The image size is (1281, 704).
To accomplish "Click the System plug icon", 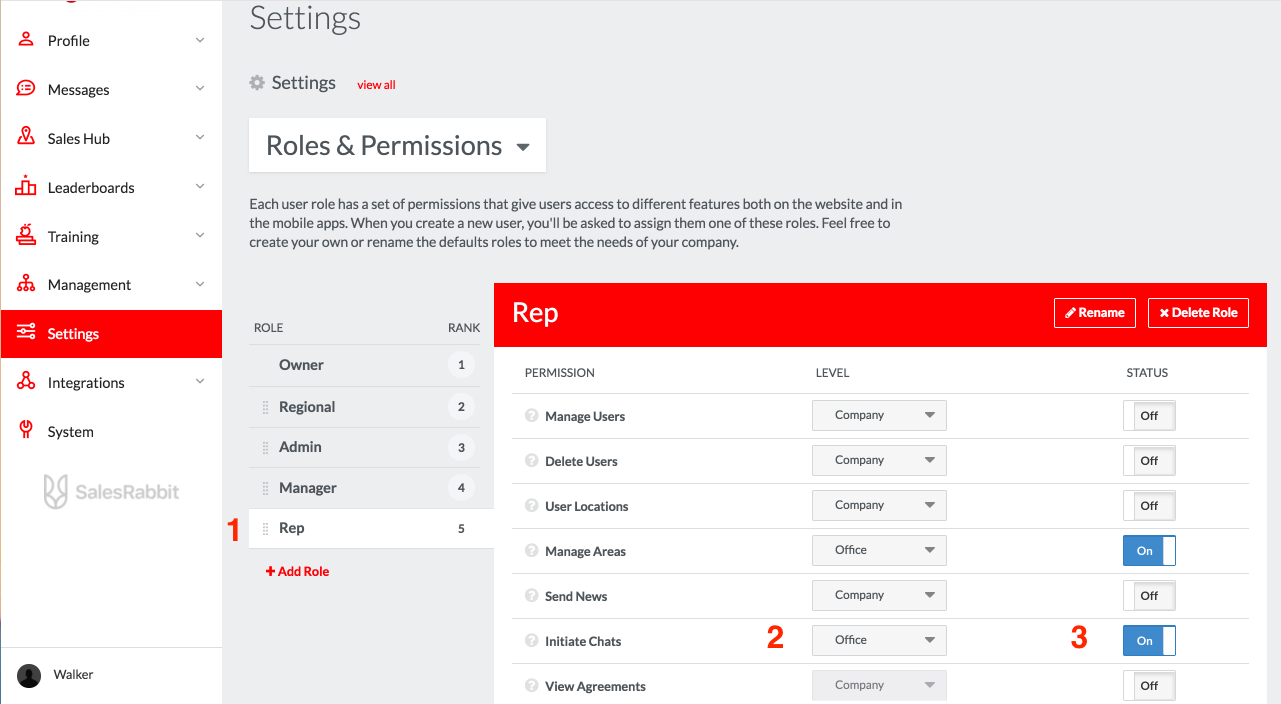I will (26, 430).
